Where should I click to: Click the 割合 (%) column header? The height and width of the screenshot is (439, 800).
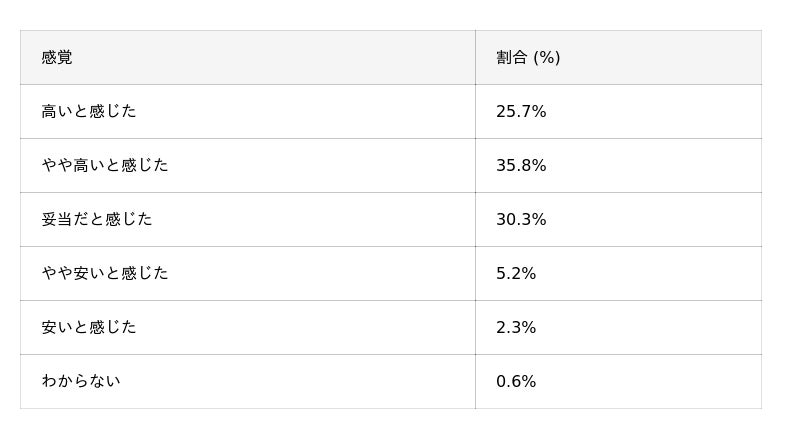point(528,58)
